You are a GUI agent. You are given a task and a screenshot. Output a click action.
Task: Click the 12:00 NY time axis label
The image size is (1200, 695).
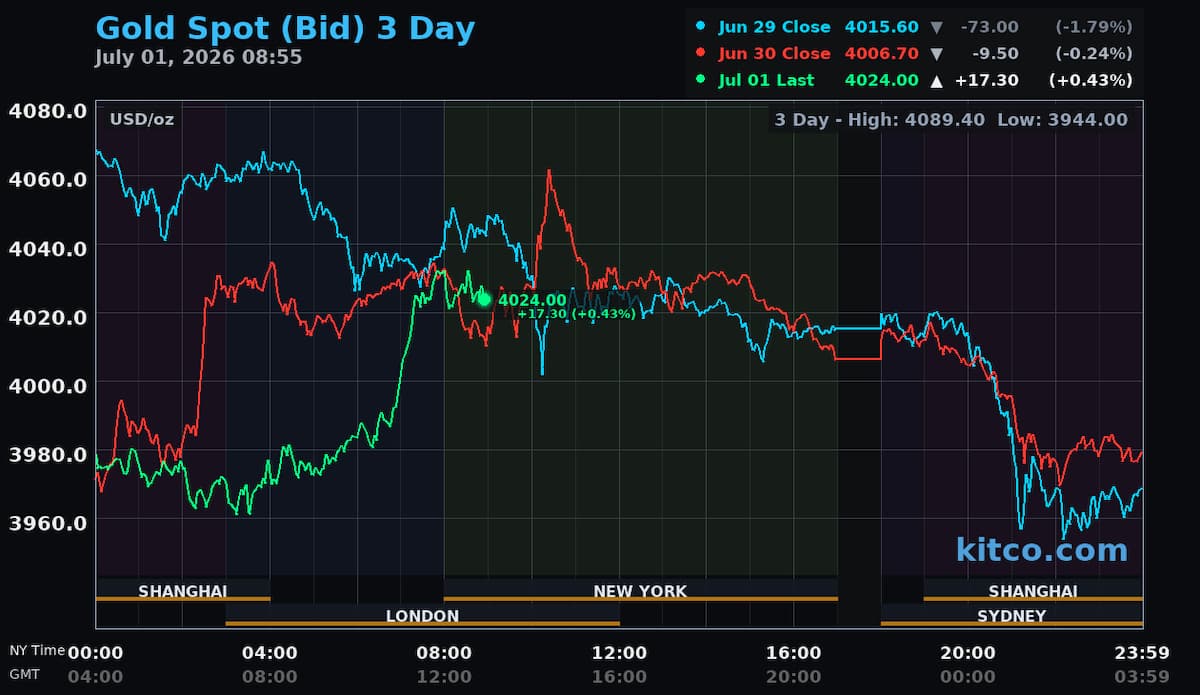point(619,653)
